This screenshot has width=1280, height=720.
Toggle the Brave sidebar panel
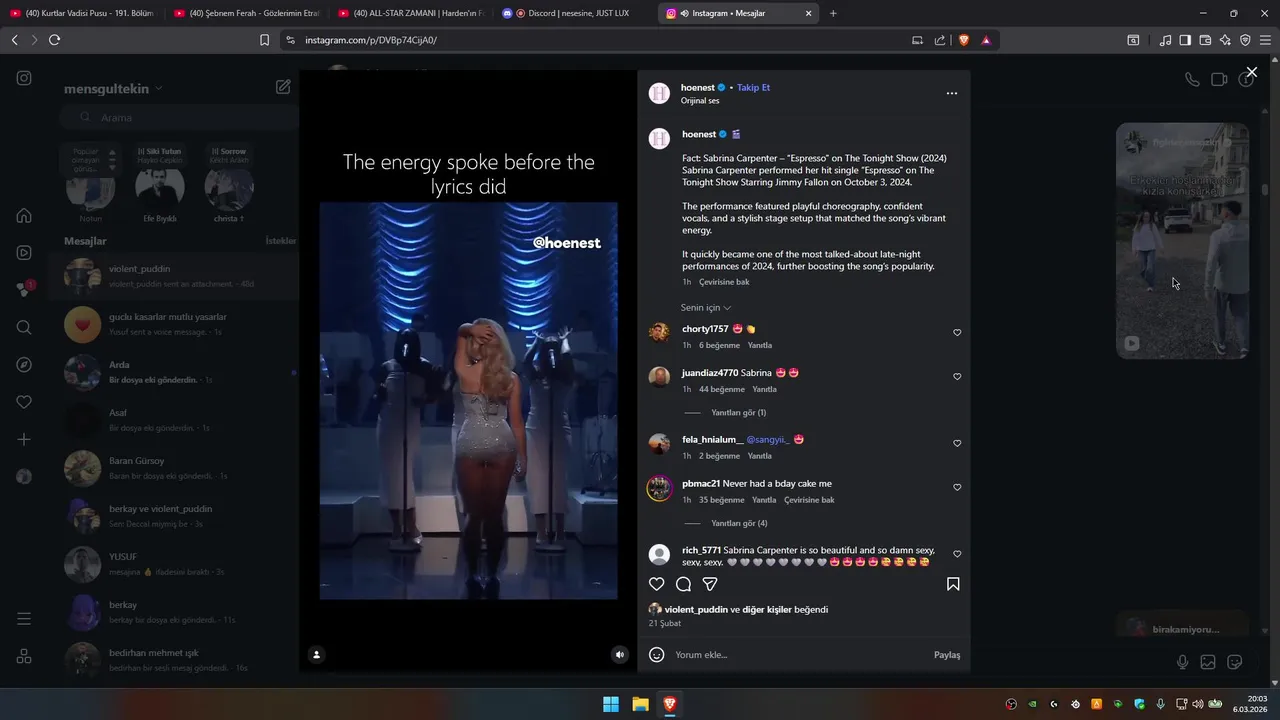click(1185, 40)
